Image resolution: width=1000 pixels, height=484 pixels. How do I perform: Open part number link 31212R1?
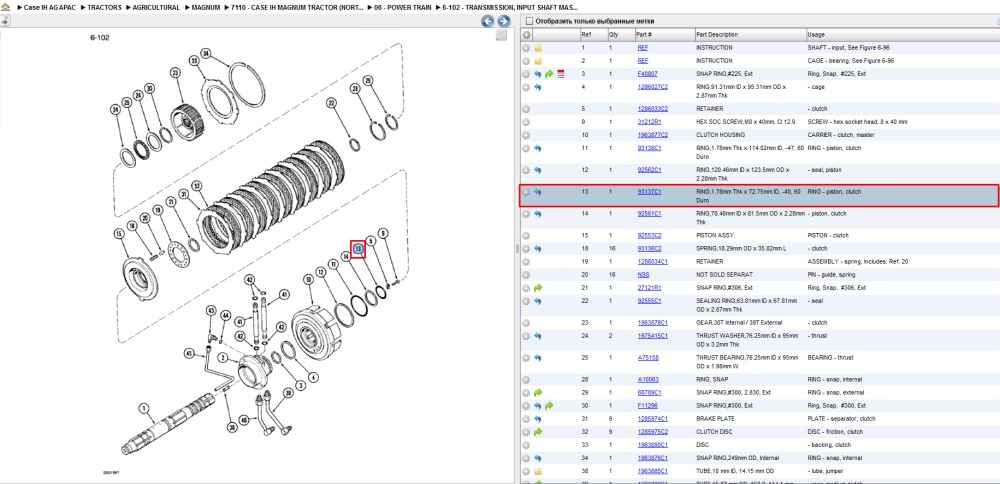click(649, 121)
